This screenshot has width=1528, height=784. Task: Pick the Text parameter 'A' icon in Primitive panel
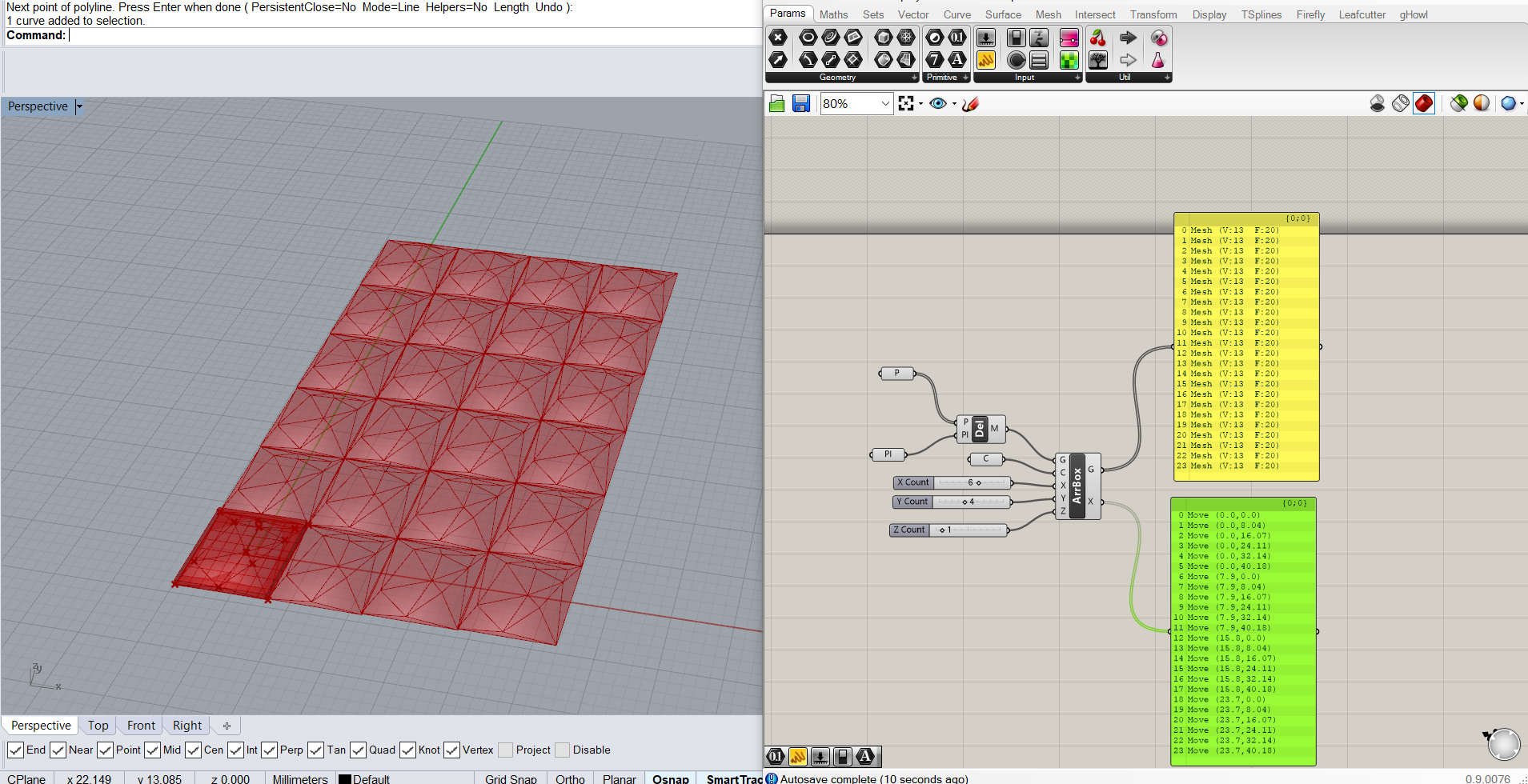coord(957,60)
